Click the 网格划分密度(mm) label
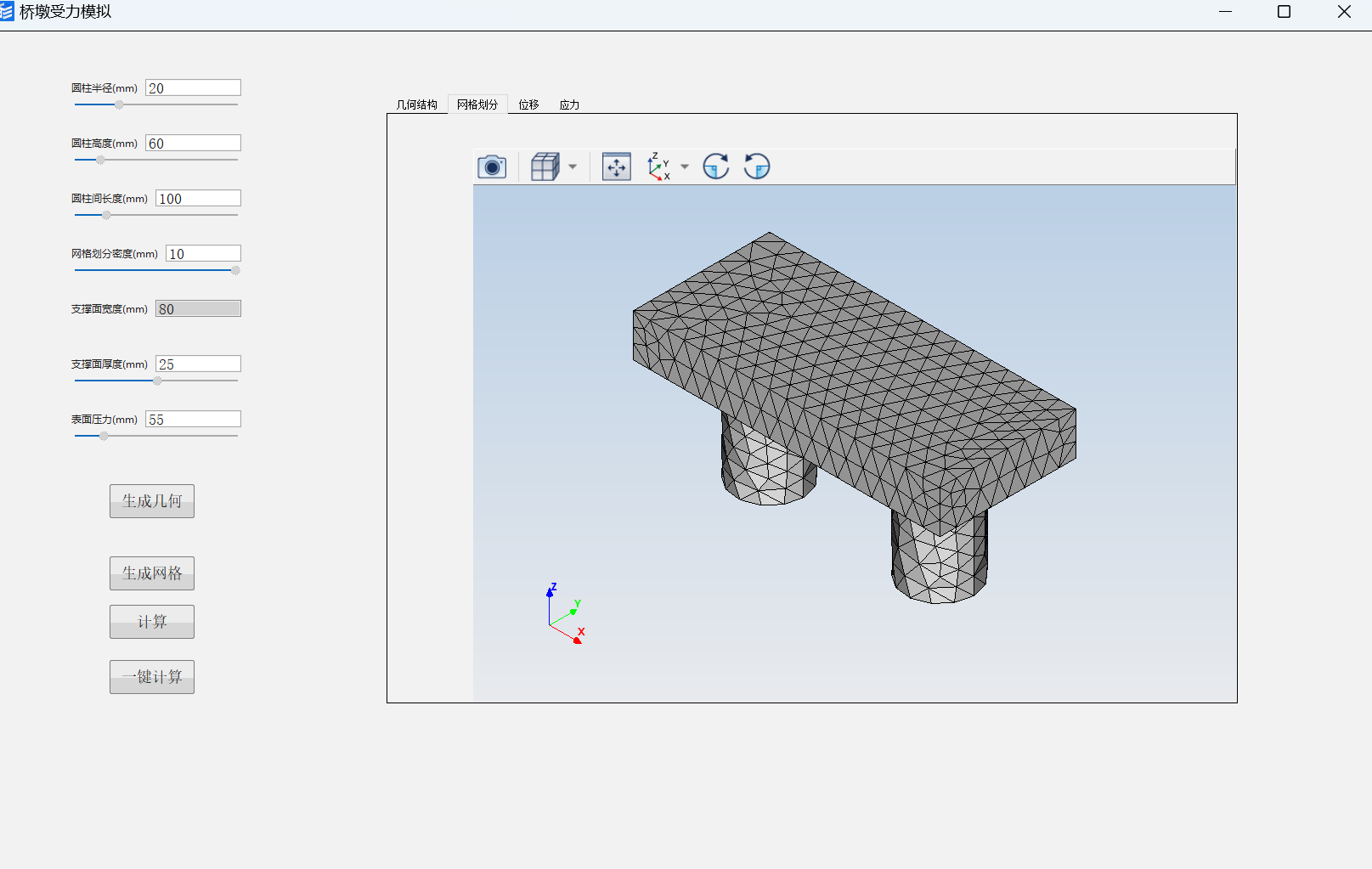The image size is (1372, 869). click(x=115, y=254)
